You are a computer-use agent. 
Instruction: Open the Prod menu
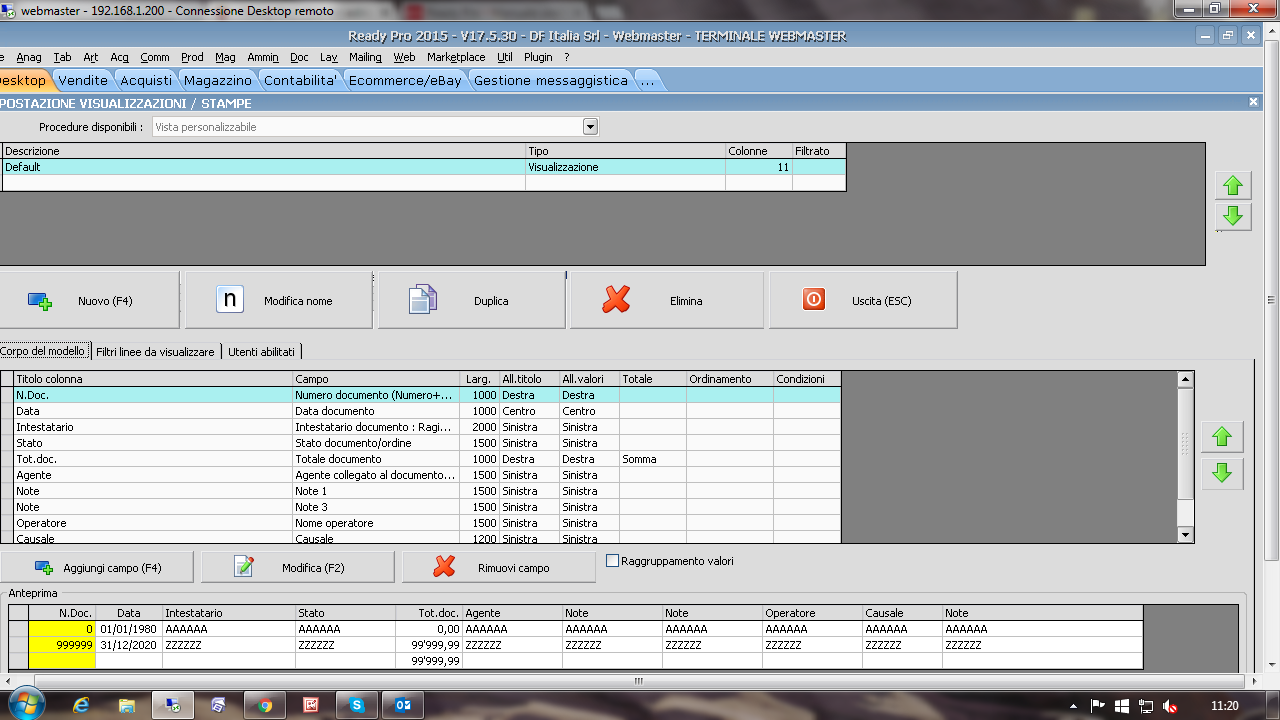(192, 57)
